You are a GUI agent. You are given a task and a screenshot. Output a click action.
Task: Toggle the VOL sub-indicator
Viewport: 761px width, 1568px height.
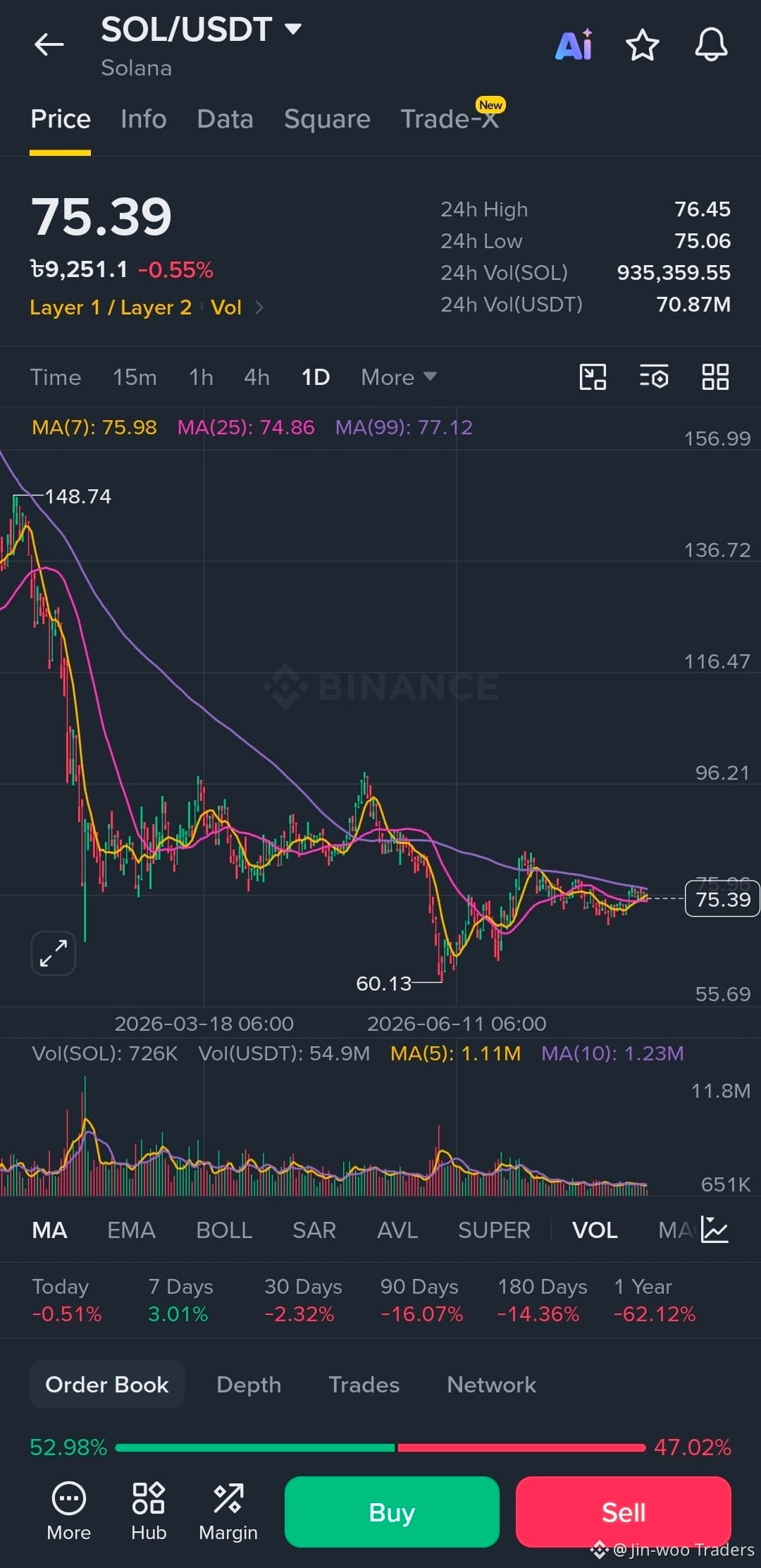(x=595, y=1230)
